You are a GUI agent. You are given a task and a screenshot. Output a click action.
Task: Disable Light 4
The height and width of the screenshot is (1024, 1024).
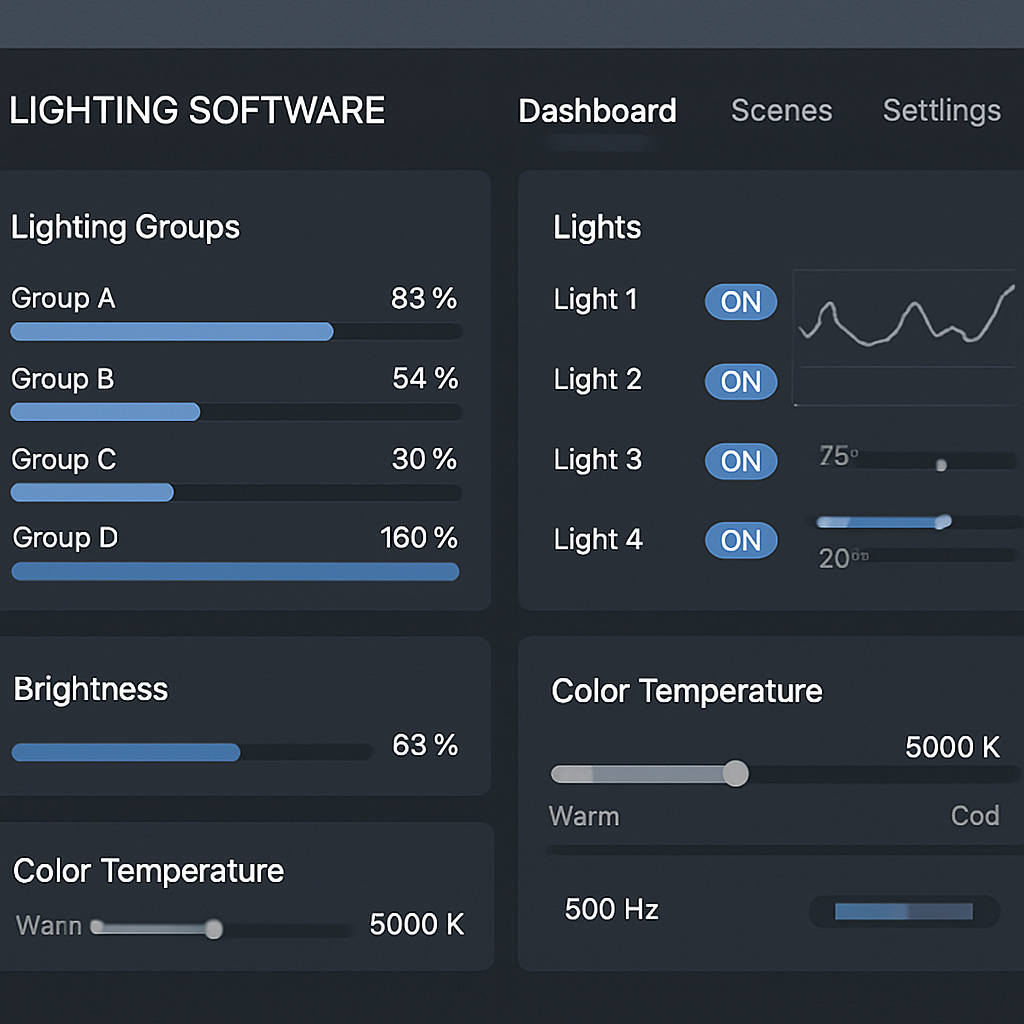(x=740, y=540)
